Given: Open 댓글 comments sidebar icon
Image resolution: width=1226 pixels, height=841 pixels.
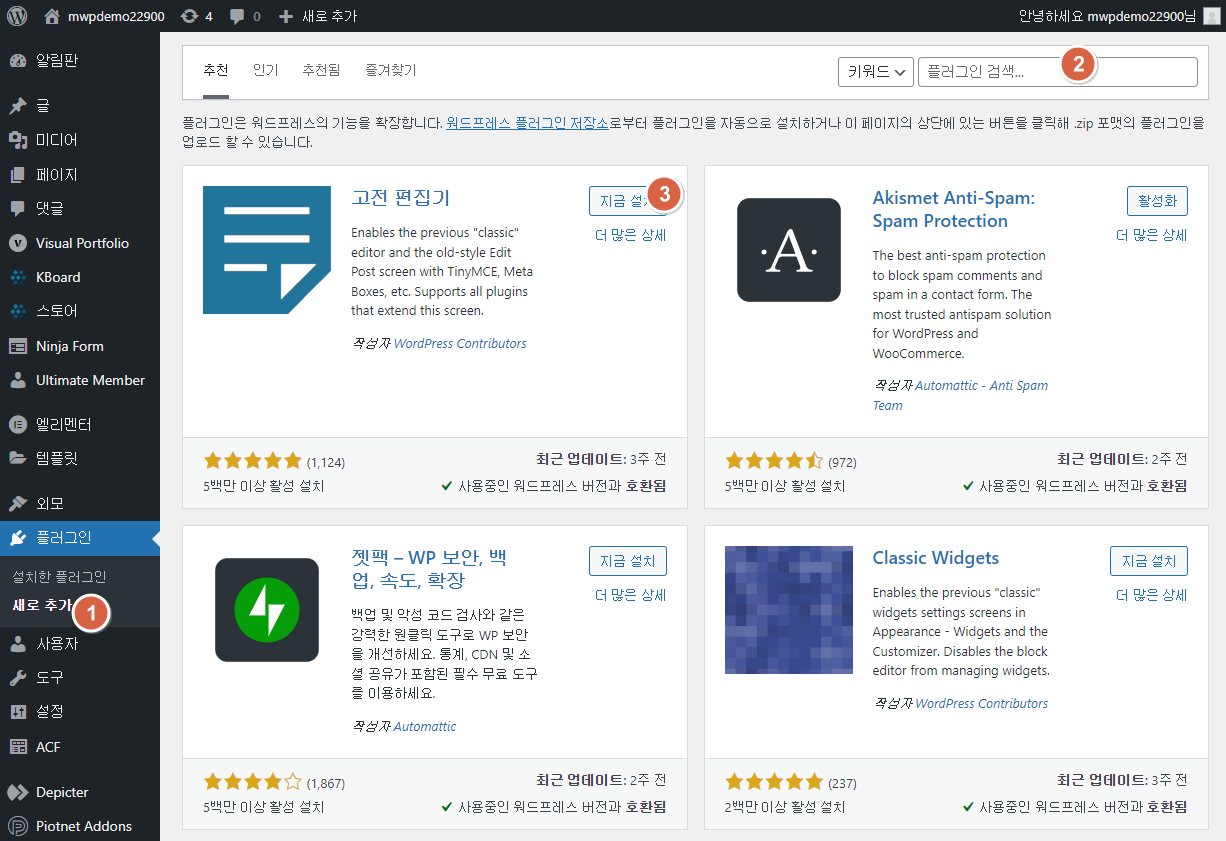Looking at the screenshot, I should click(x=17, y=208).
